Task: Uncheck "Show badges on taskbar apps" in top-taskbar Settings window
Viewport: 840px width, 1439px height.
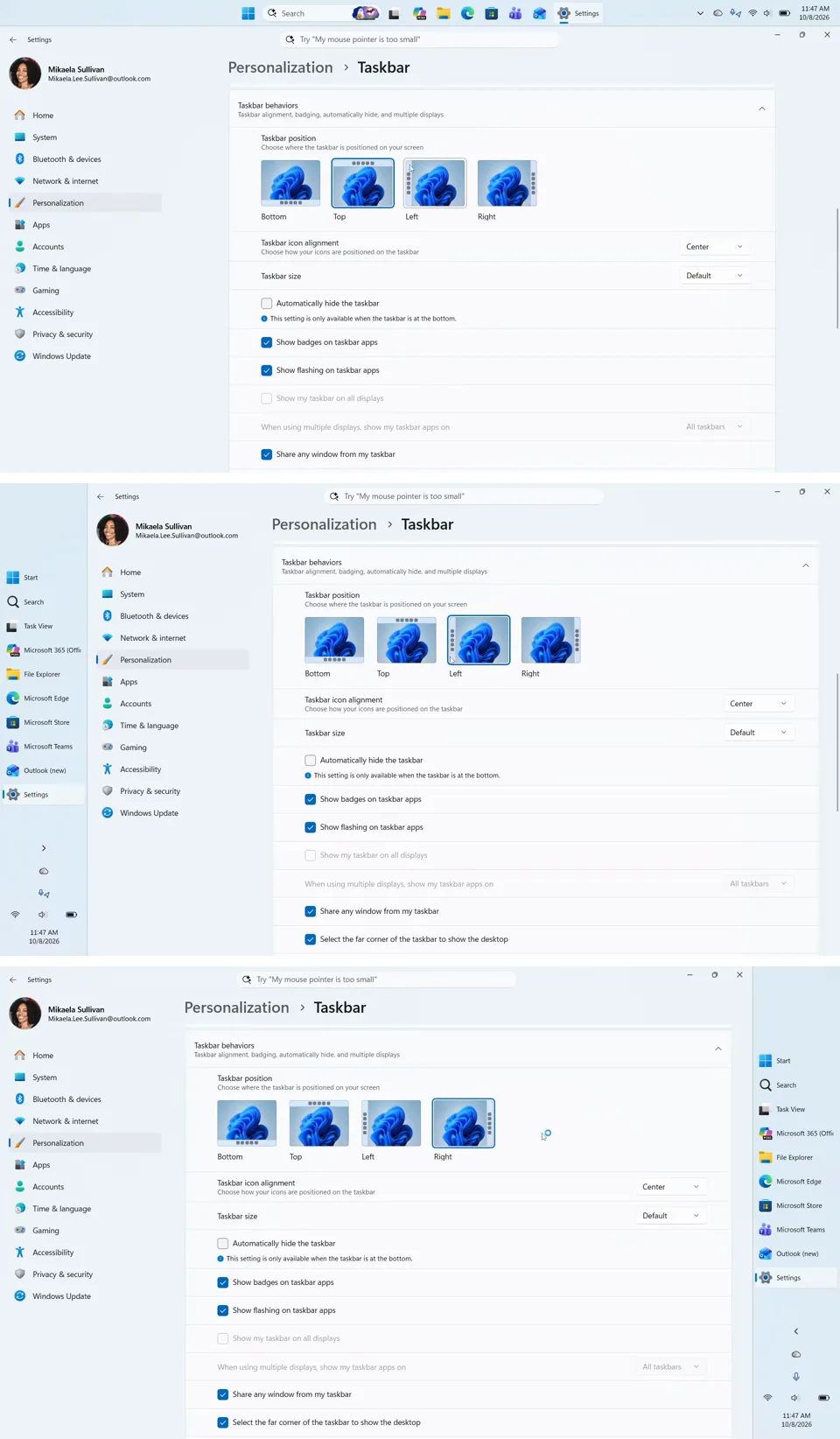Action: tap(267, 342)
